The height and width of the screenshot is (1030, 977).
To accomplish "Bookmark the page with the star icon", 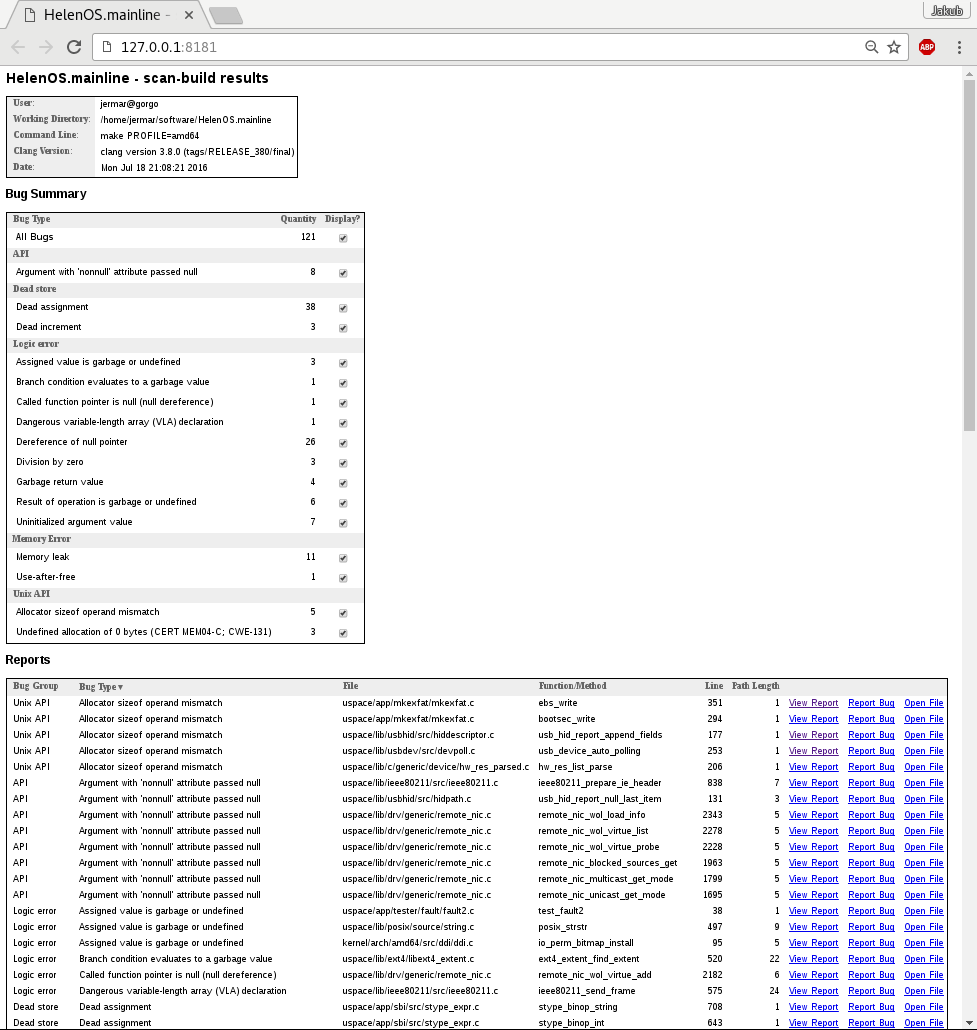I will pyautogui.click(x=893, y=46).
